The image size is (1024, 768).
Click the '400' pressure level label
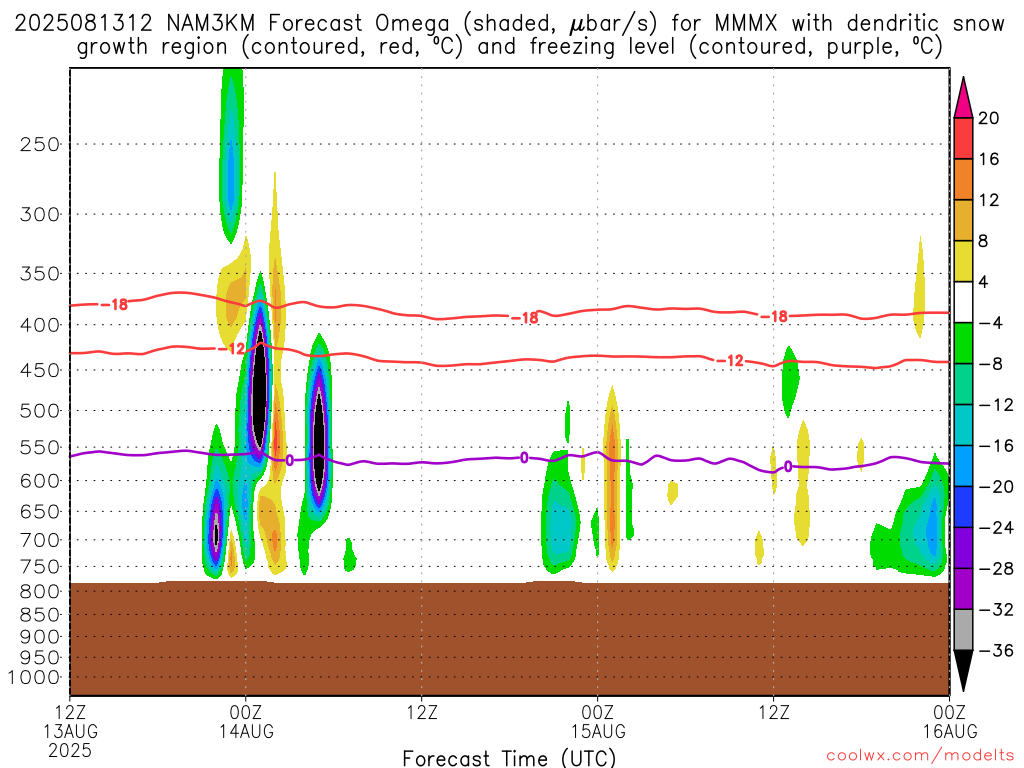[x=39, y=325]
